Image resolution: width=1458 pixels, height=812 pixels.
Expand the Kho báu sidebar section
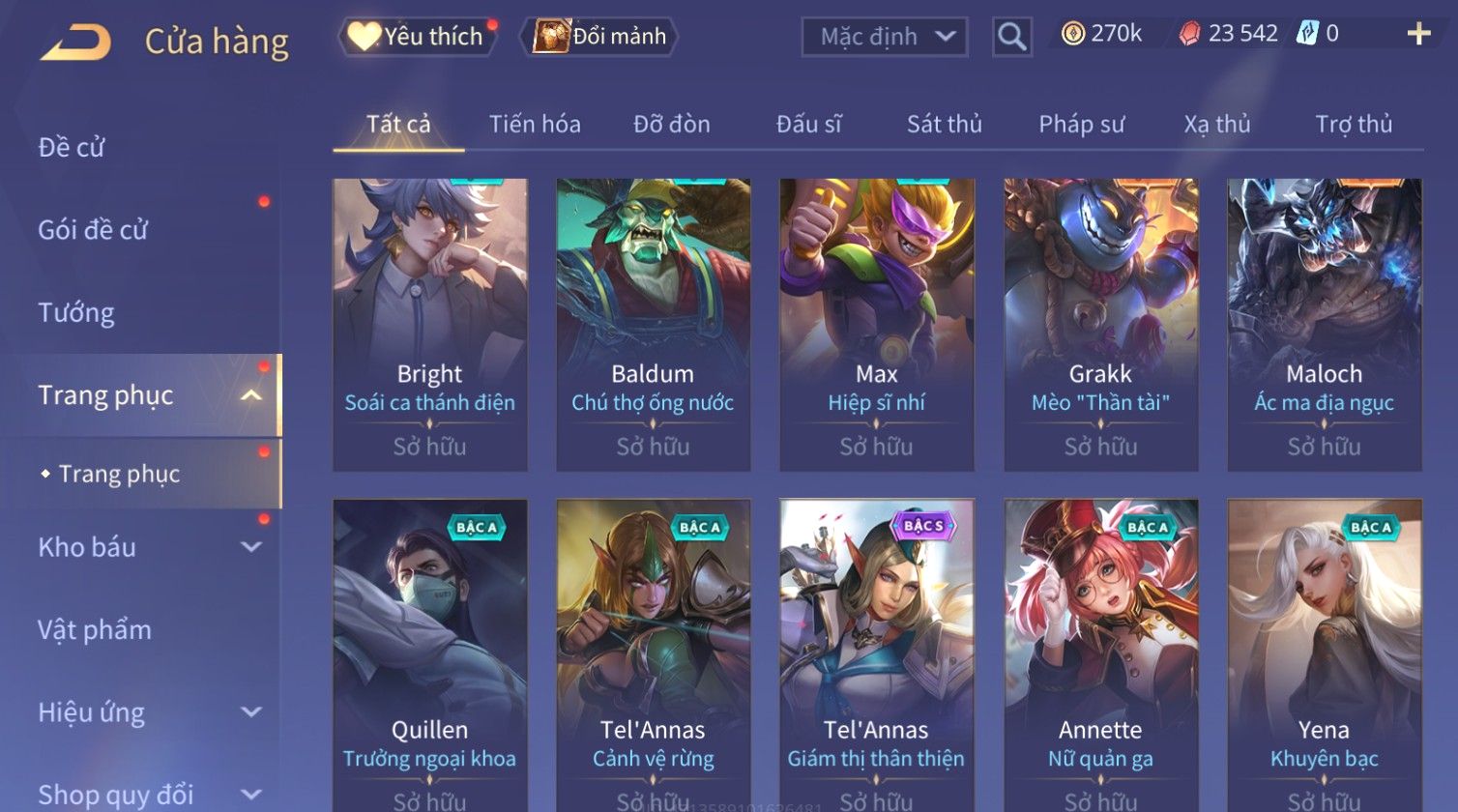coord(250,547)
